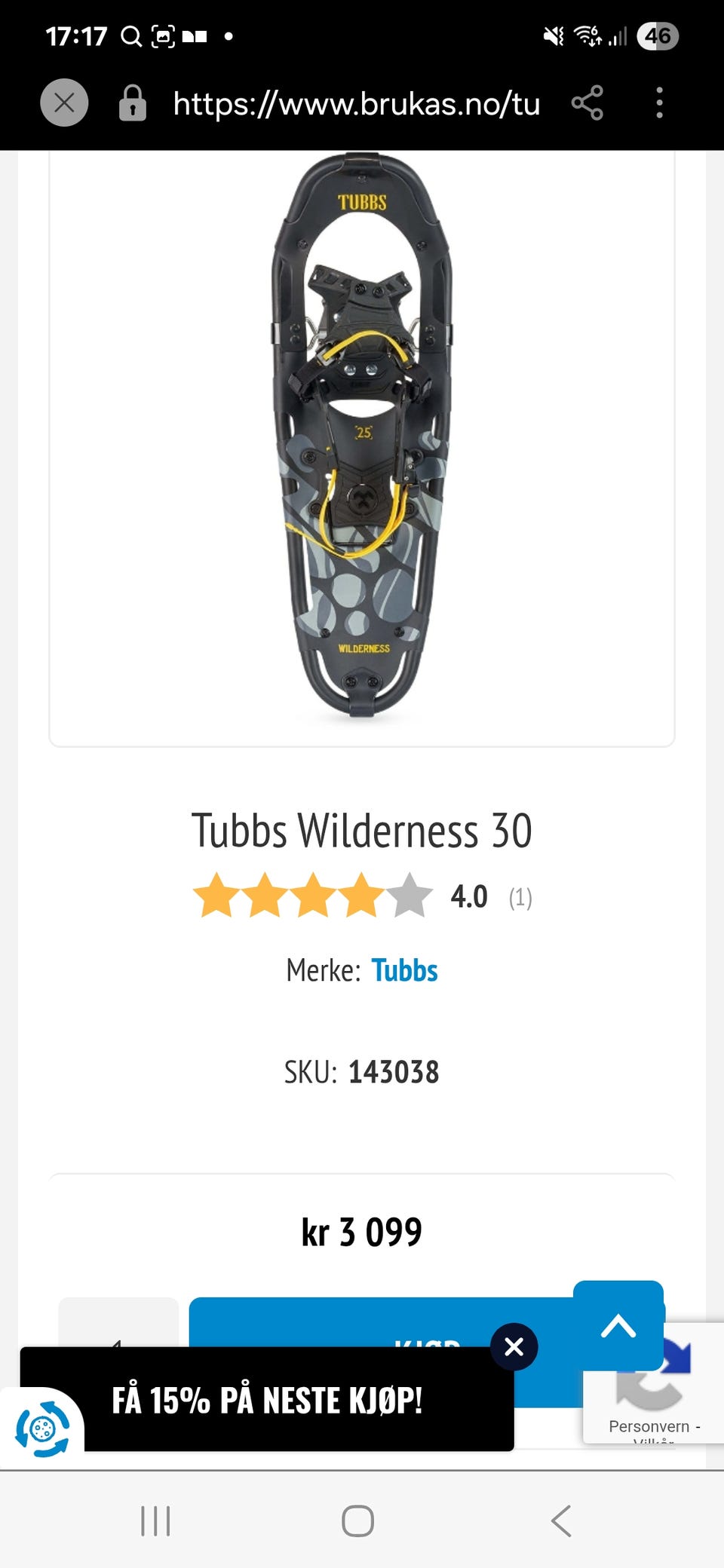Share the page via share icon
This screenshot has width=724, height=1568.
[x=587, y=103]
